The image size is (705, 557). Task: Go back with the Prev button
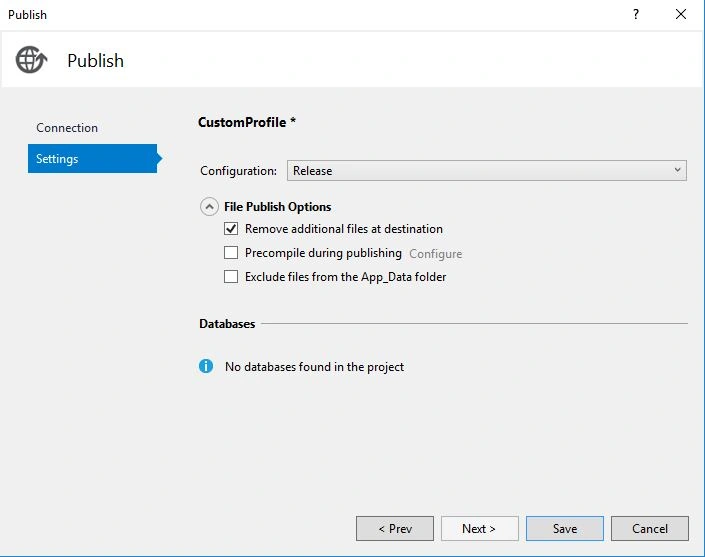[395, 528]
